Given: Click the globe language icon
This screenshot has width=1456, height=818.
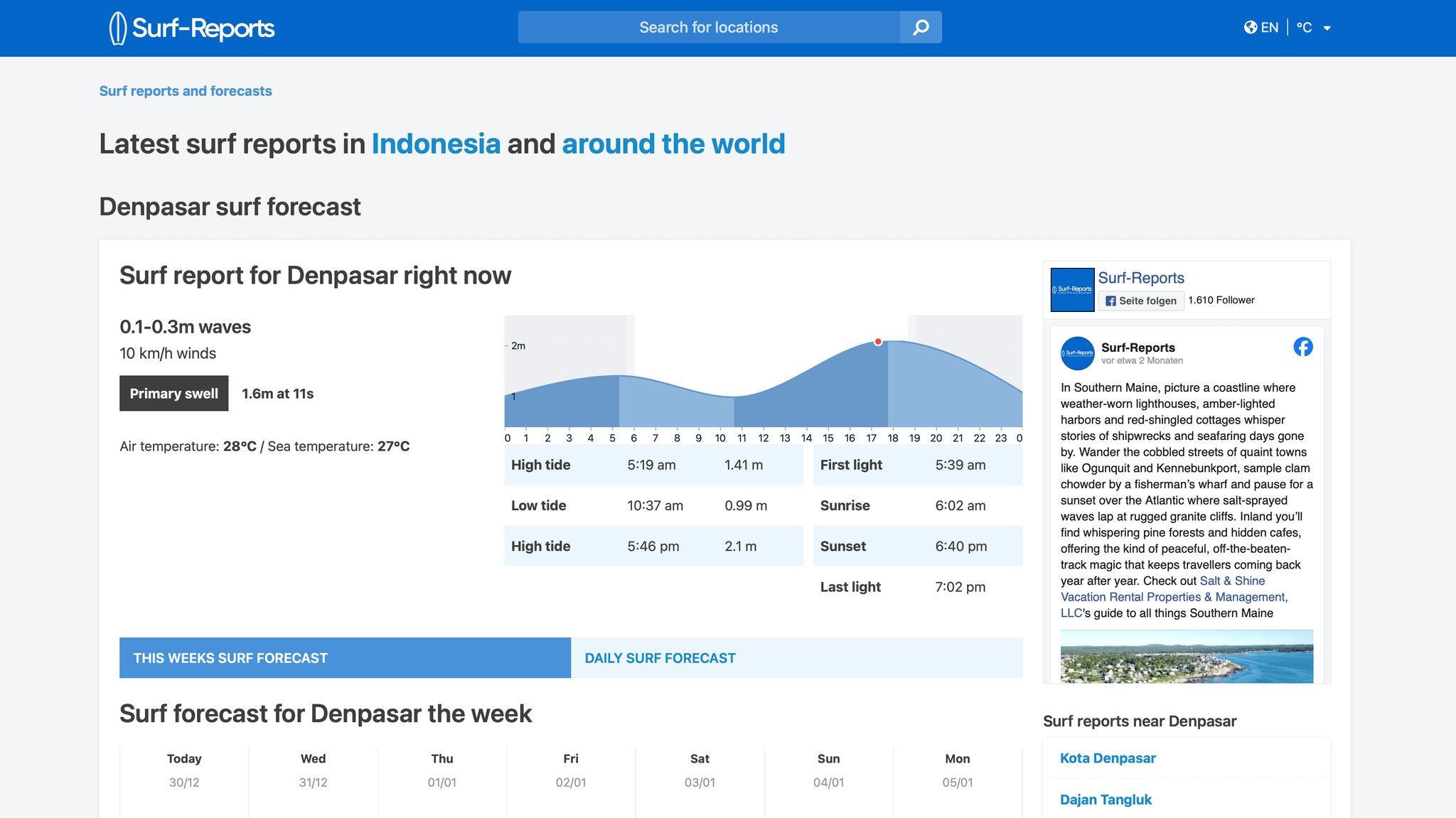Looking at the screenshot, I should click(x=1251, y=27).
